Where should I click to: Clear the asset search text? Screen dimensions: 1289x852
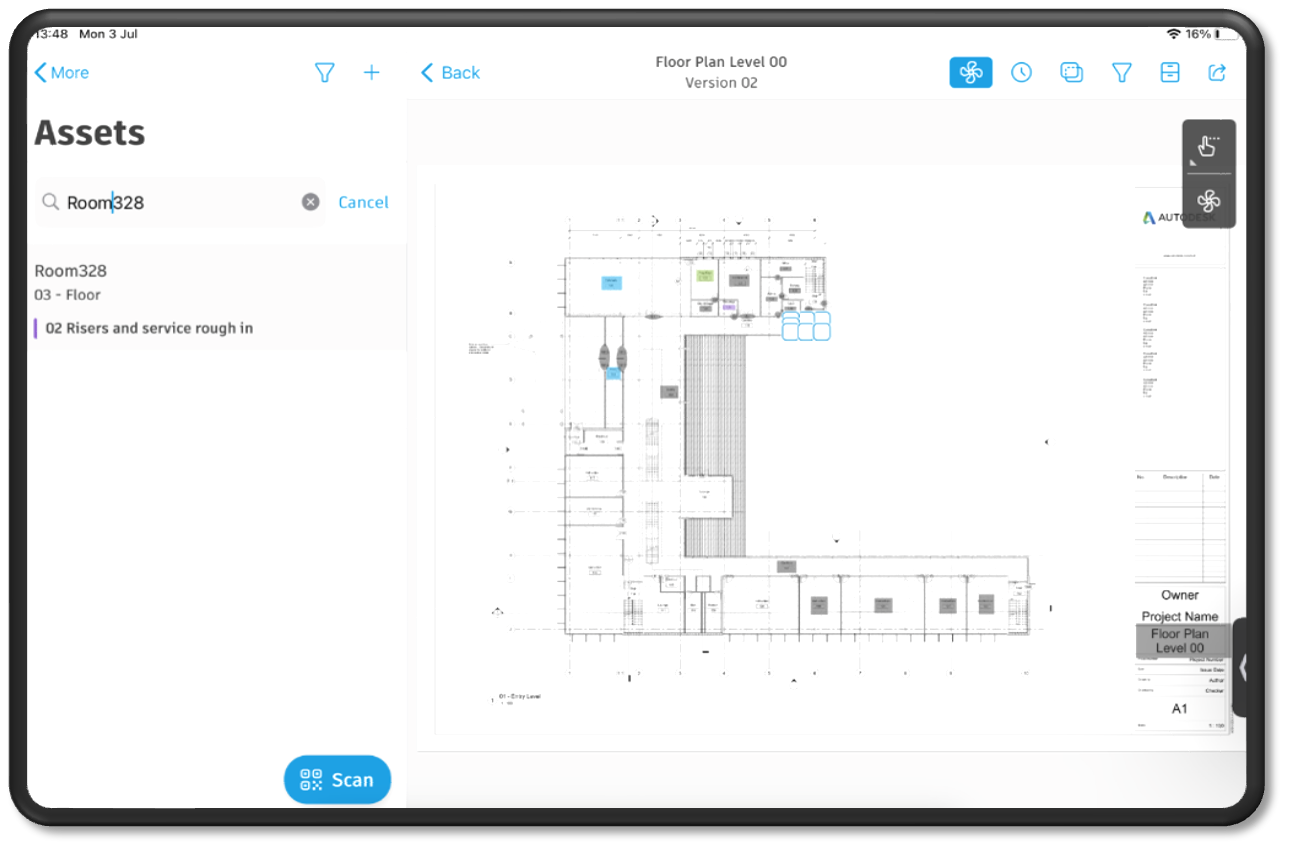[311, 202]
